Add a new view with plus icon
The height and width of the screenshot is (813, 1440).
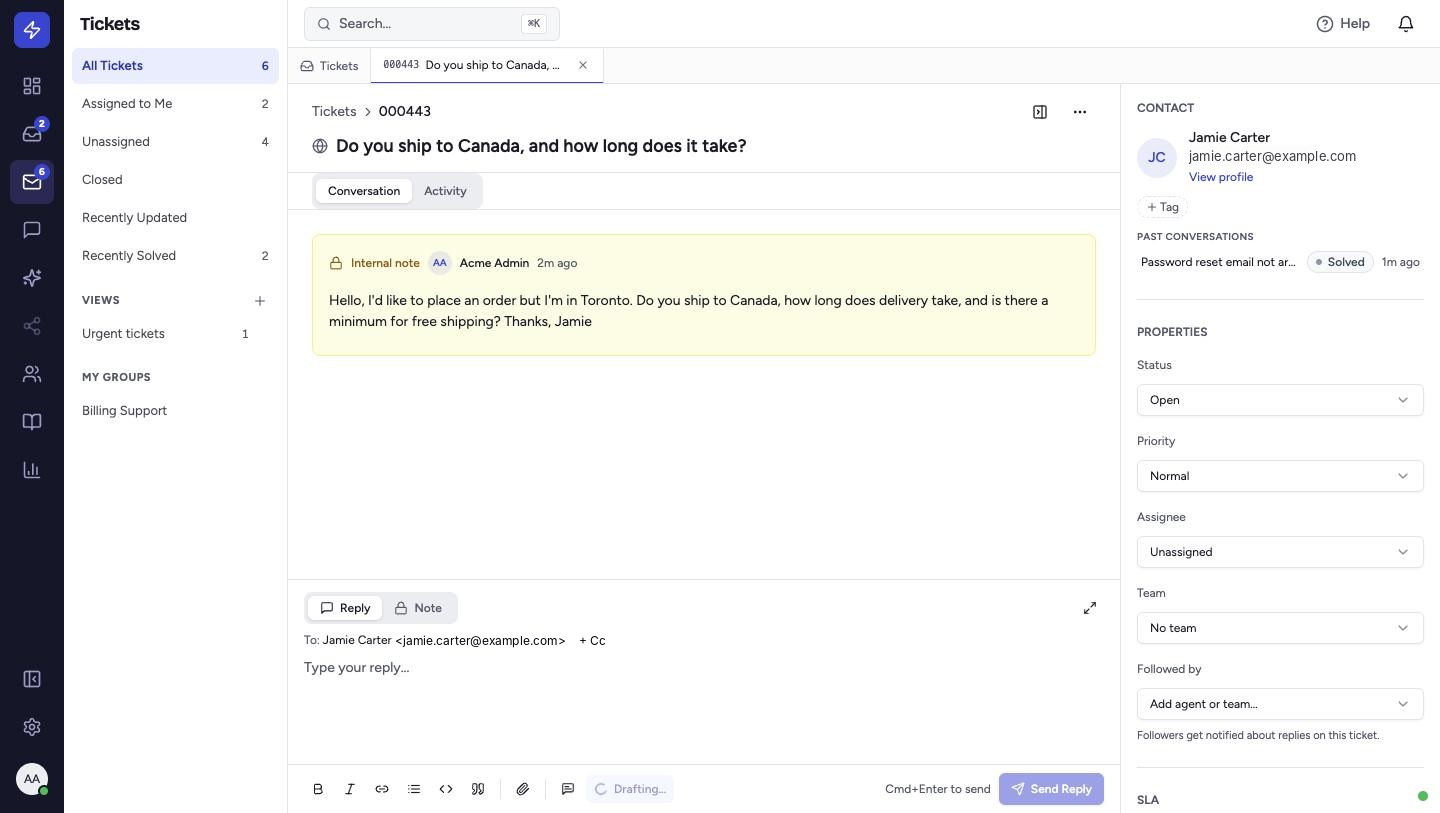coord(260,301)
